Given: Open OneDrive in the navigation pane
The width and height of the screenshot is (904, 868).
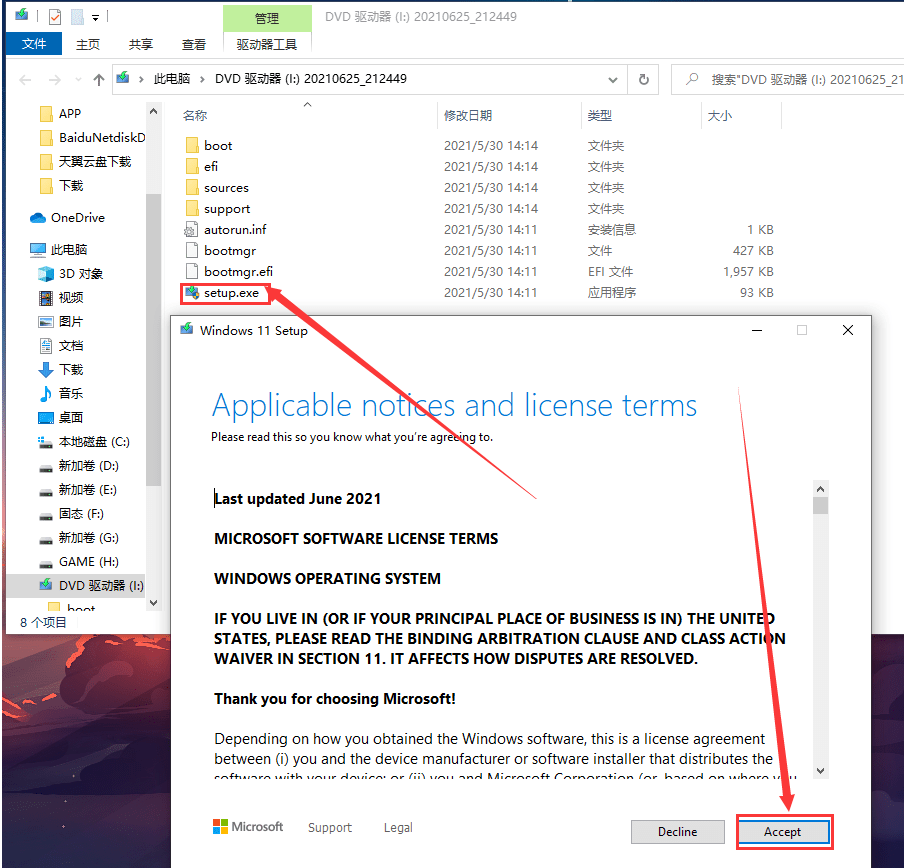Looking at the screenshot, I should coord(67,218).
